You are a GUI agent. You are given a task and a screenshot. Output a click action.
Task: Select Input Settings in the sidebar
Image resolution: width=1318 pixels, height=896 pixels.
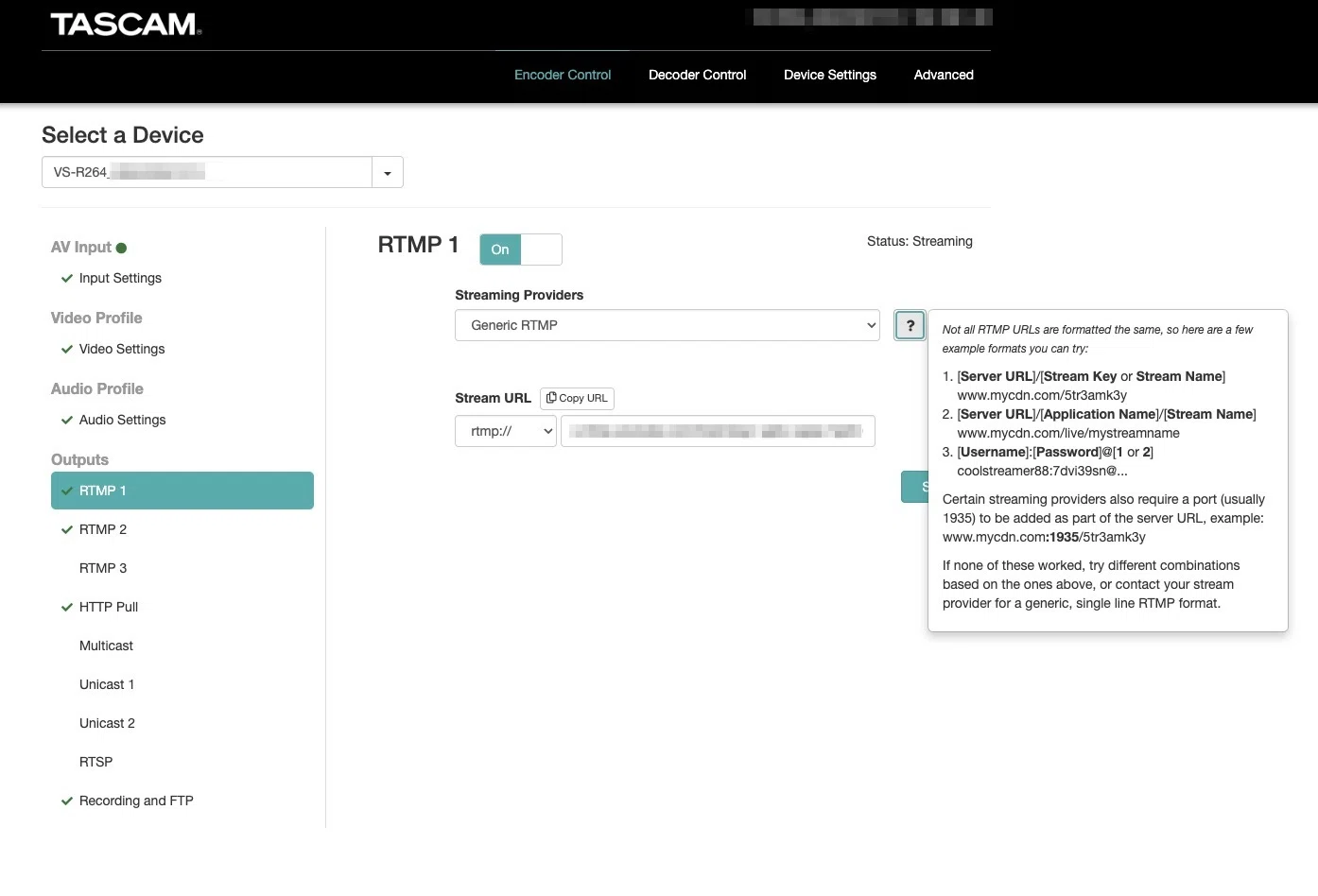coord(120,278)
